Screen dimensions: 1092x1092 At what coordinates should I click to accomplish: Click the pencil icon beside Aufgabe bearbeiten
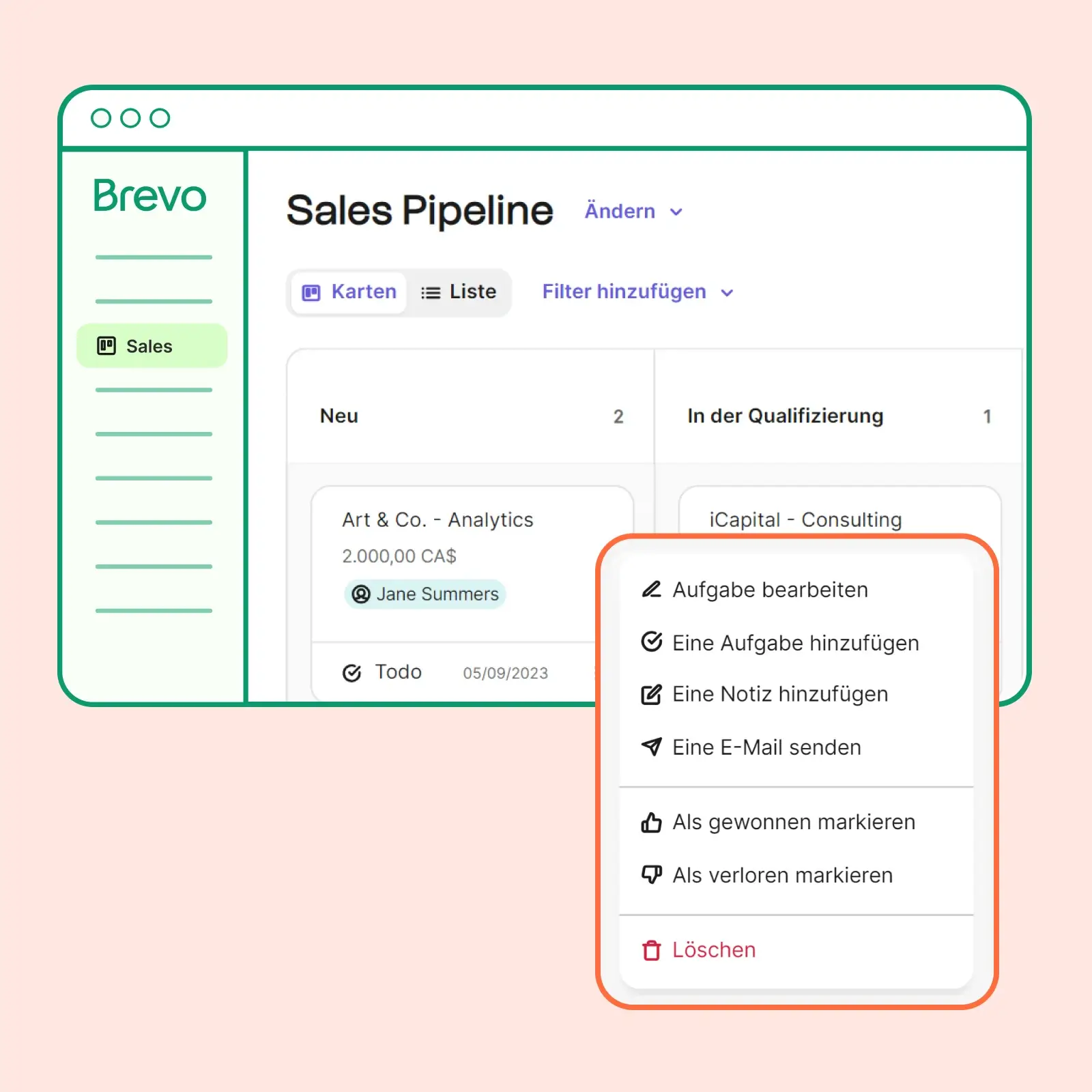tap(651, 589)
